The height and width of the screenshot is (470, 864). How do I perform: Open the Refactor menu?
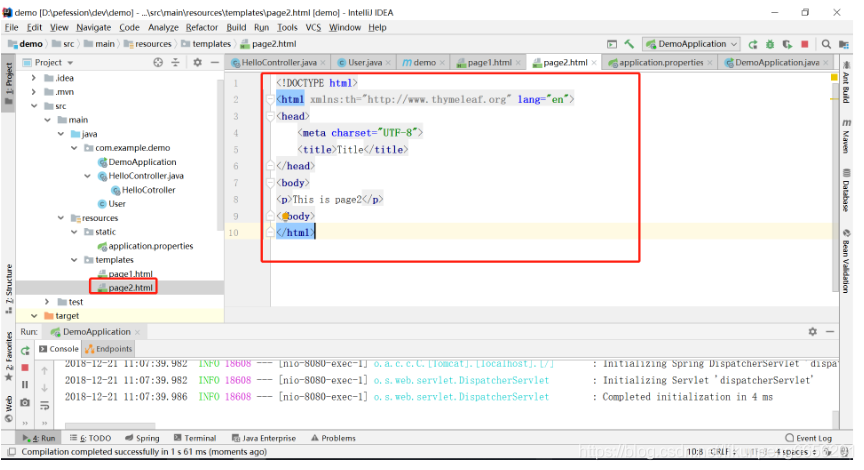click(202, 28)
